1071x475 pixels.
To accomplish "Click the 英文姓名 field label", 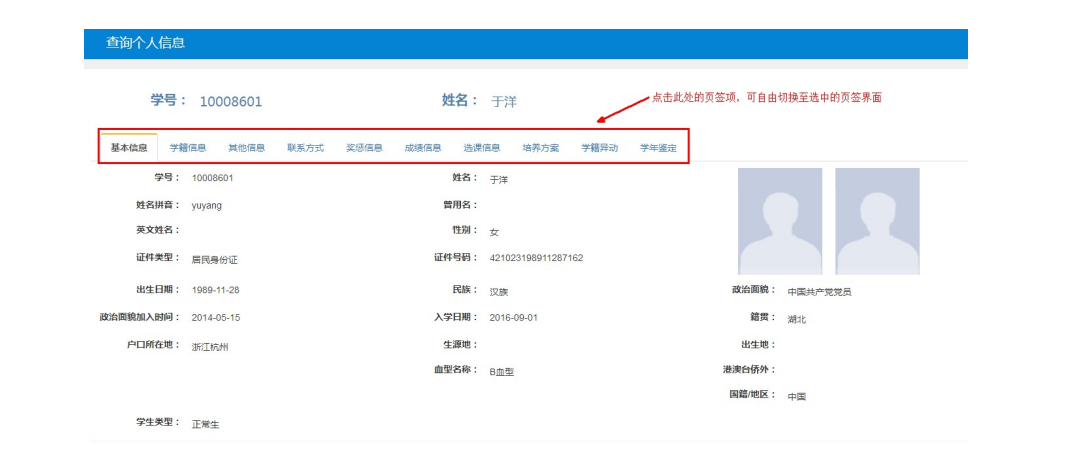I will click(x=158, y=230).
